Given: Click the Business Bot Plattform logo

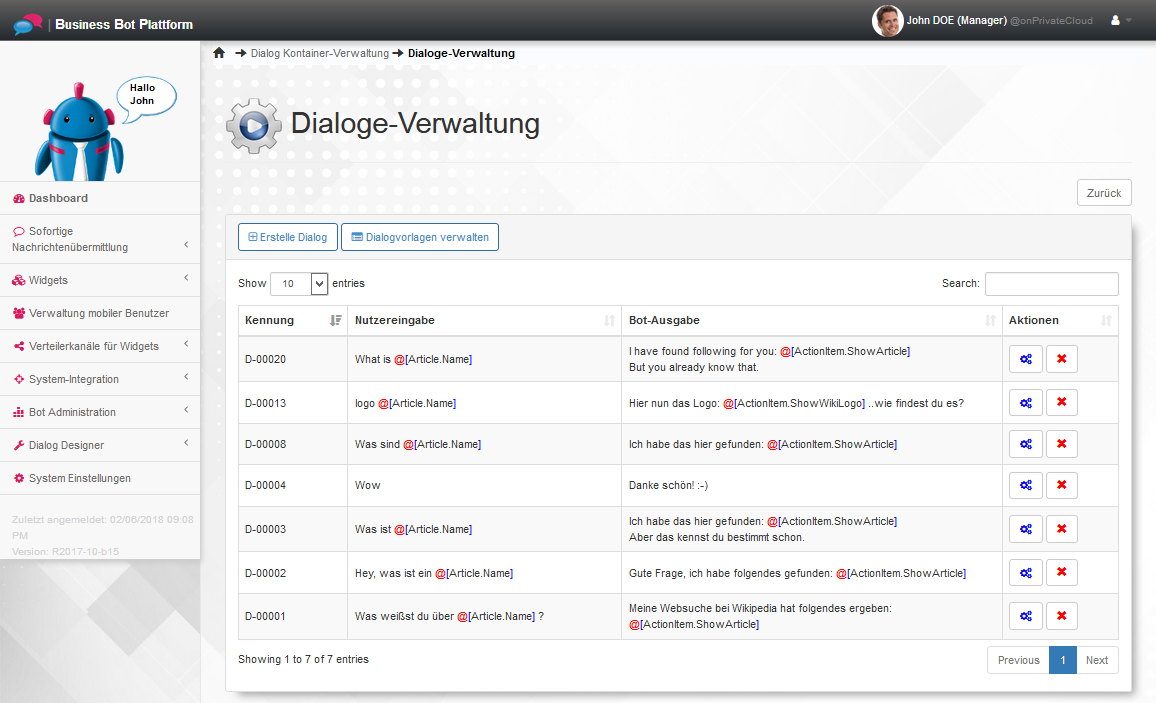Looking at the screenshot, I should coord(28,23).
